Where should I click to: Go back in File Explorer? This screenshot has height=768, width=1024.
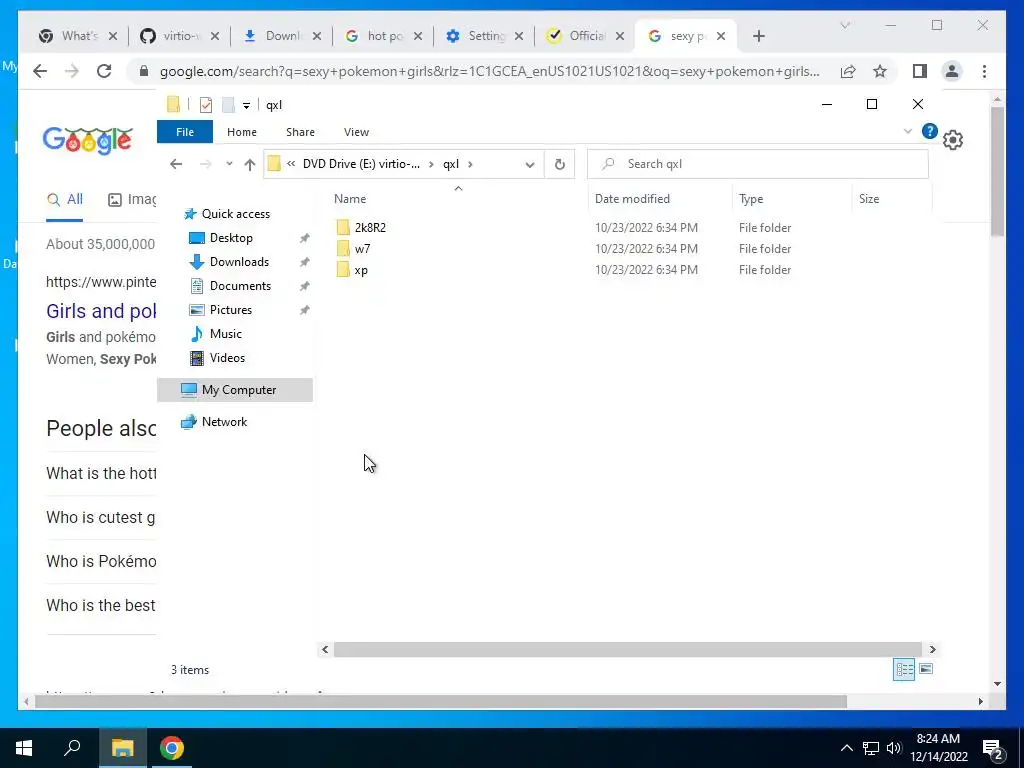[176, 164]
